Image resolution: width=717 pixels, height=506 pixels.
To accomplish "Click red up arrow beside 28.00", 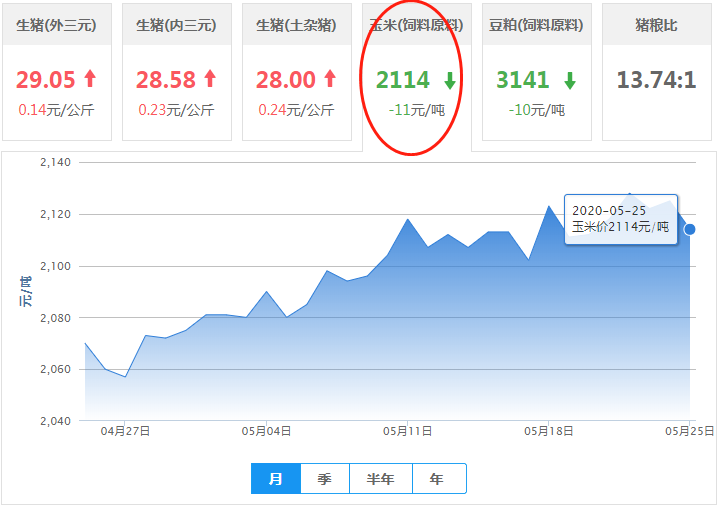I will [x=330, y=78].
